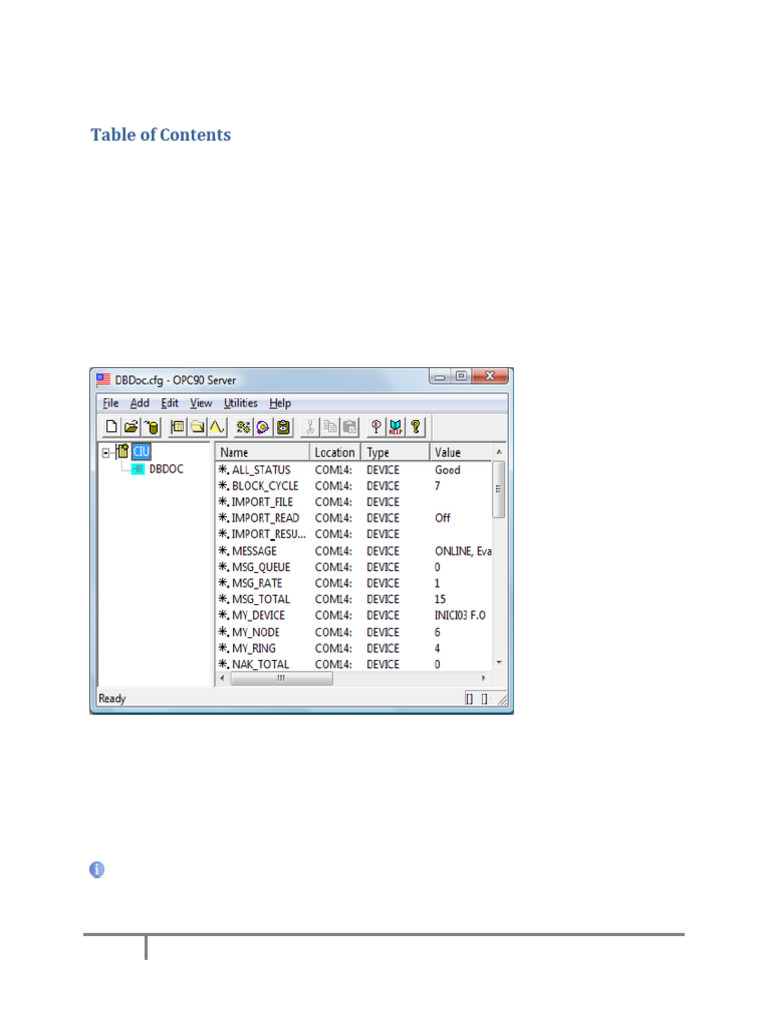Click the Open folder toolbar icon

tap(131, 427)
